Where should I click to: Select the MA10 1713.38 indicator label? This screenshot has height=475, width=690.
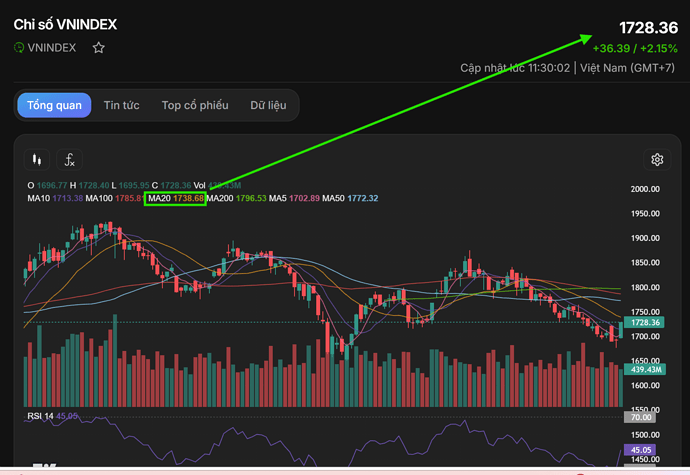coord(55,198)
